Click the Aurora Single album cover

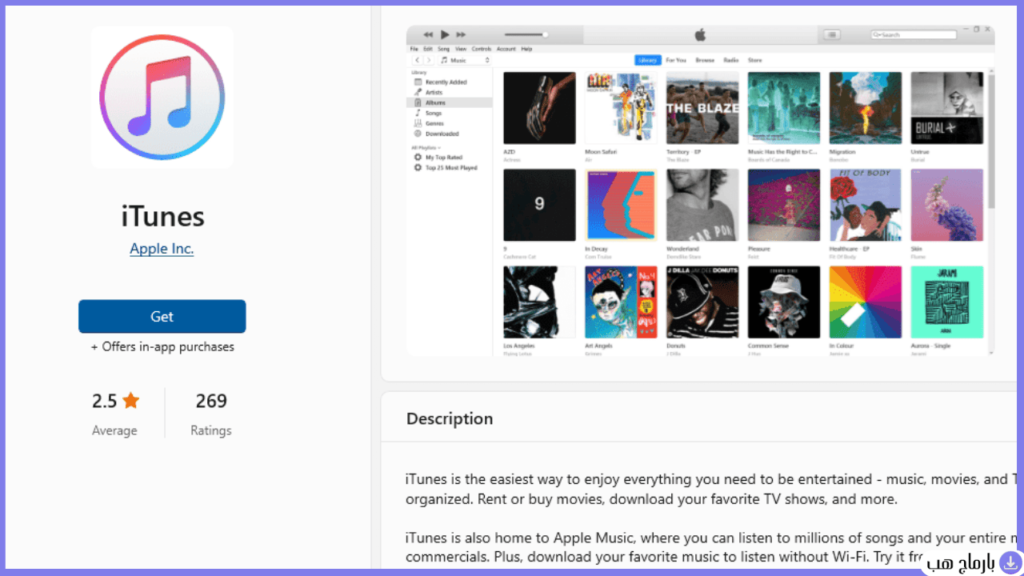click(947, 302)
